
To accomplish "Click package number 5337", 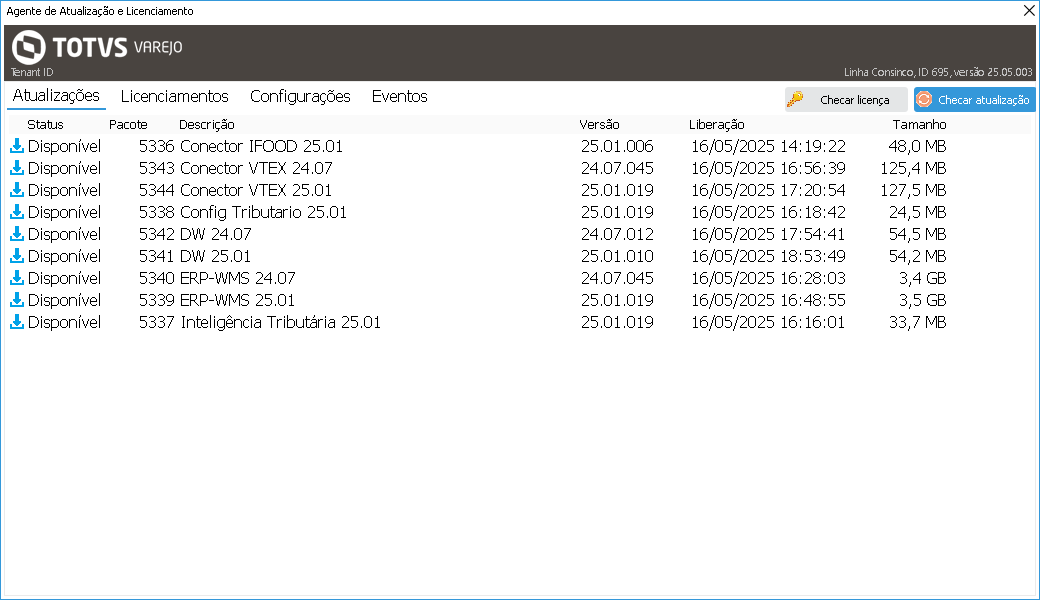I will 157,322.
